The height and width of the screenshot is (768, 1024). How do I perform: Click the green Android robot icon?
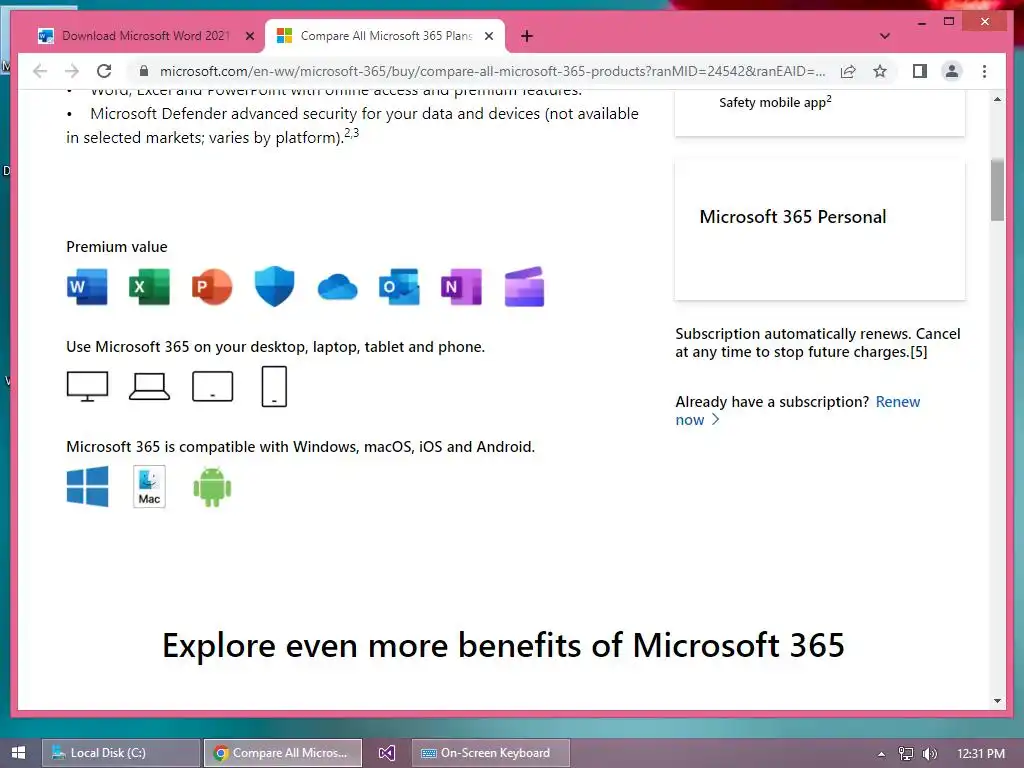pos(212,487)
